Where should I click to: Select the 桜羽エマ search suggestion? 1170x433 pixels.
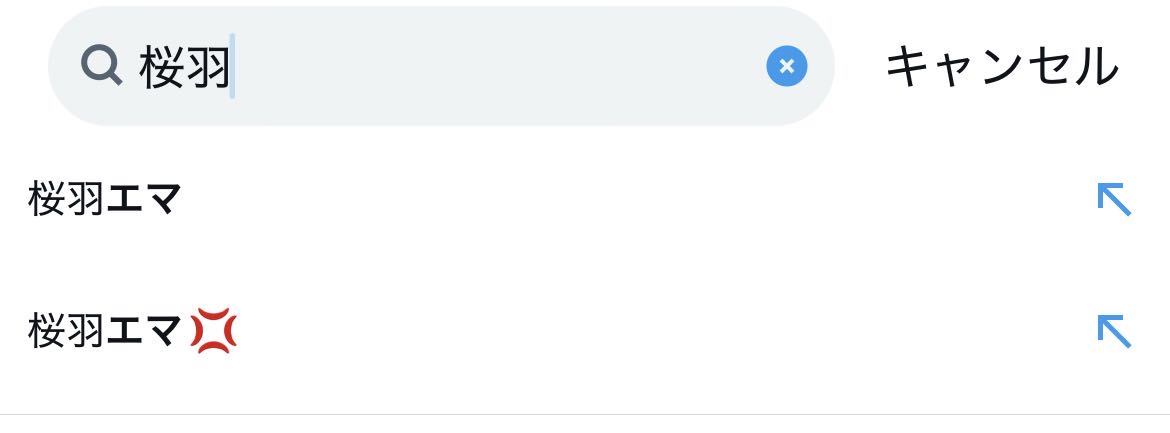(105, 200)
